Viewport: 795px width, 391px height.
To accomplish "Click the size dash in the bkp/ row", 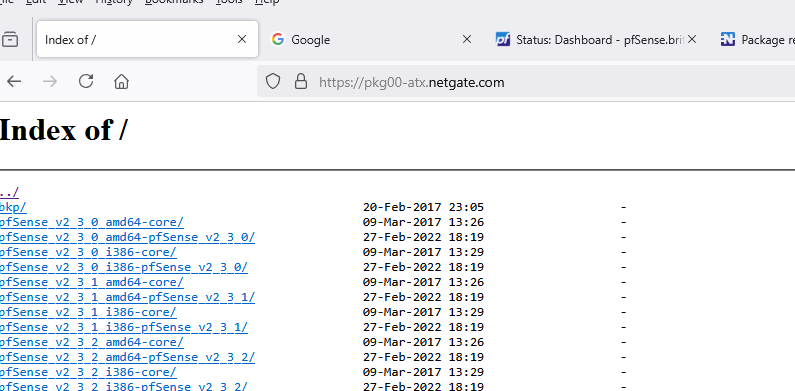I will (x=624, y=207).
